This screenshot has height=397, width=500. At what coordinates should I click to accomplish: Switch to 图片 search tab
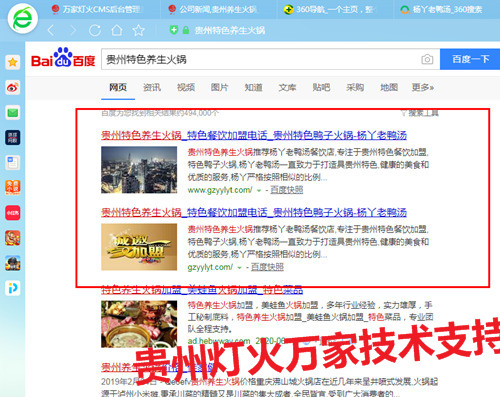point(219,88)
